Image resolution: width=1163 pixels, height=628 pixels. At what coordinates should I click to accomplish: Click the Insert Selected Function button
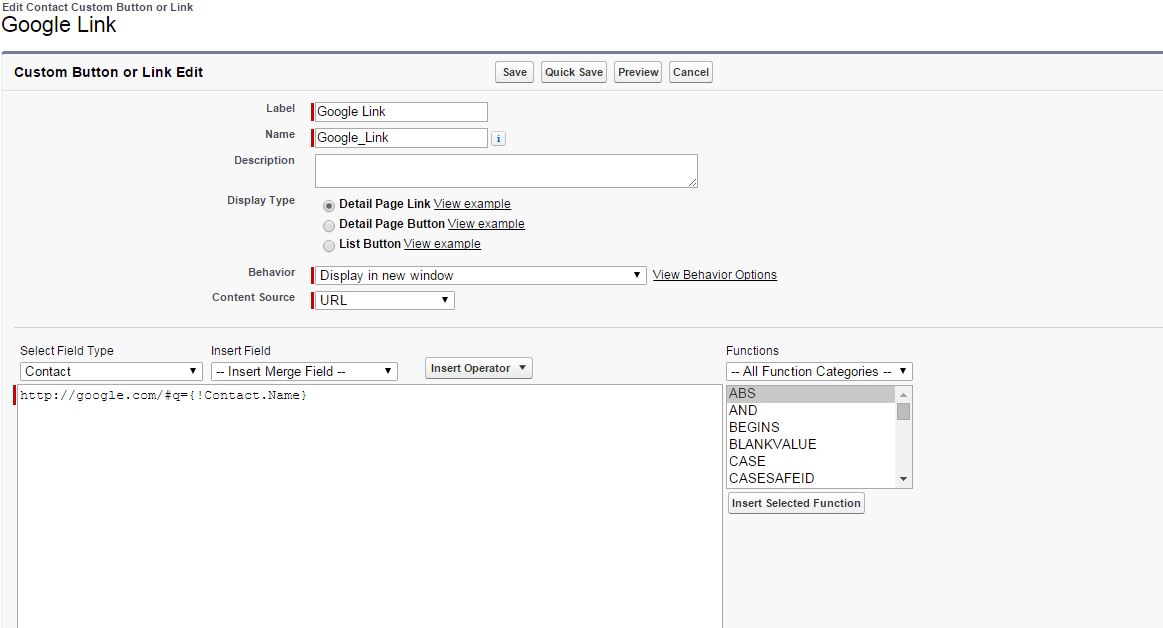[x=796, y=503]
